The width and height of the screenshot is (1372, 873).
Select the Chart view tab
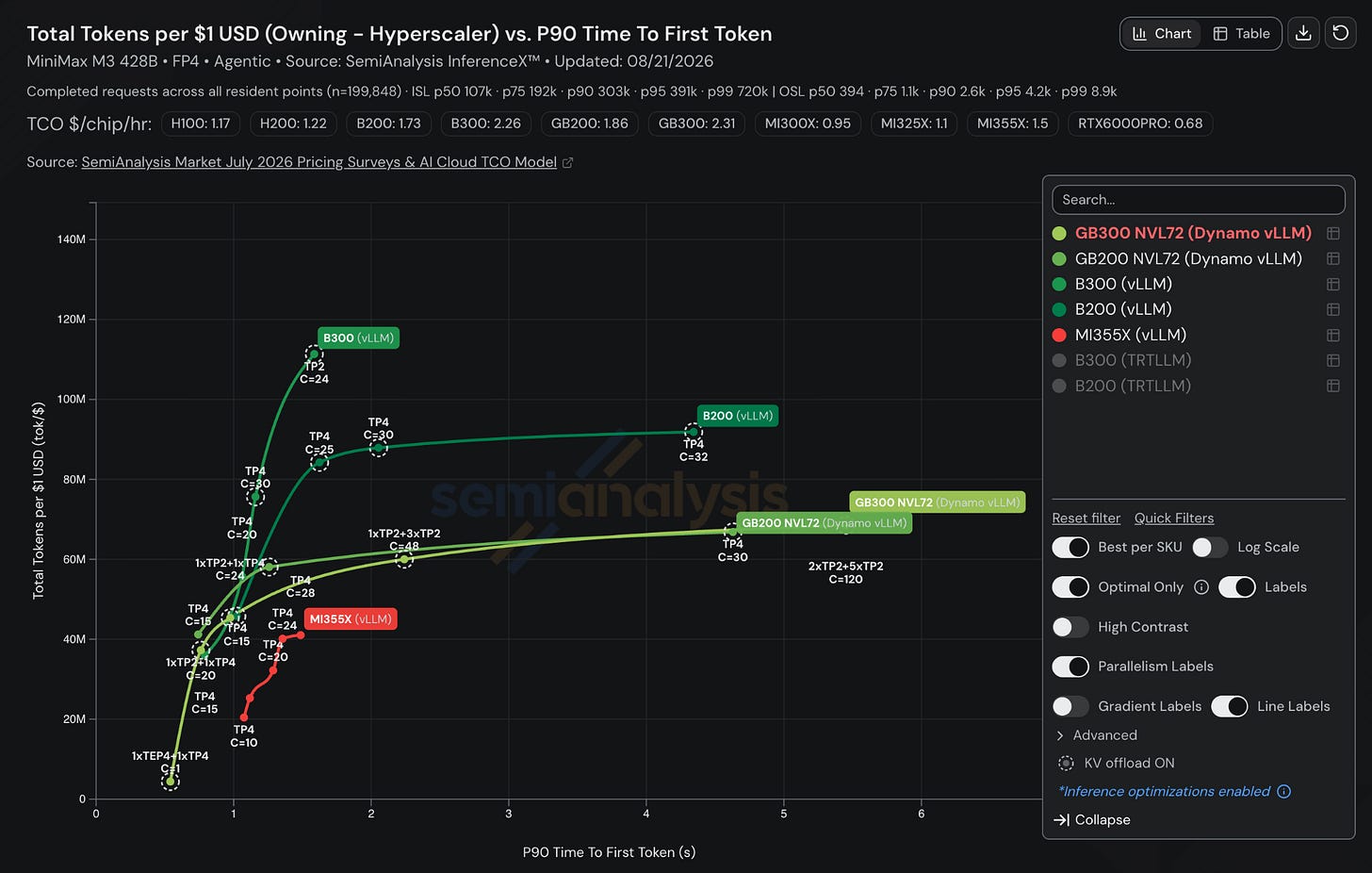pyautogui.click(x=1162, y=33)
